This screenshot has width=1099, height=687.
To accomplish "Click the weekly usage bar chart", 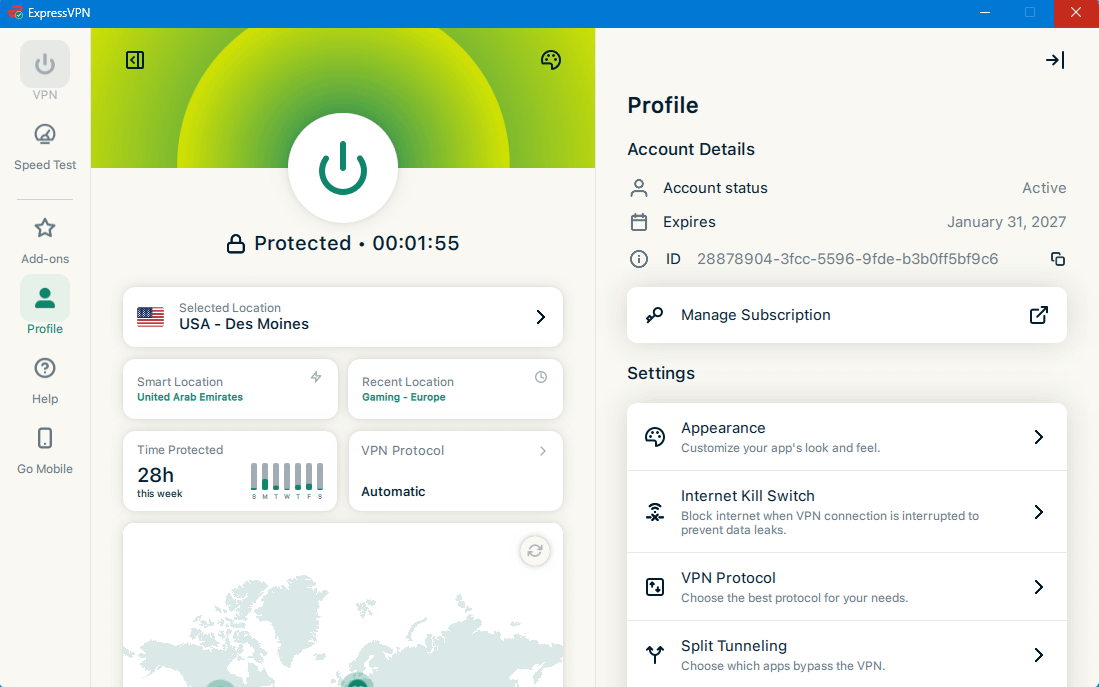I will point(287,480).
